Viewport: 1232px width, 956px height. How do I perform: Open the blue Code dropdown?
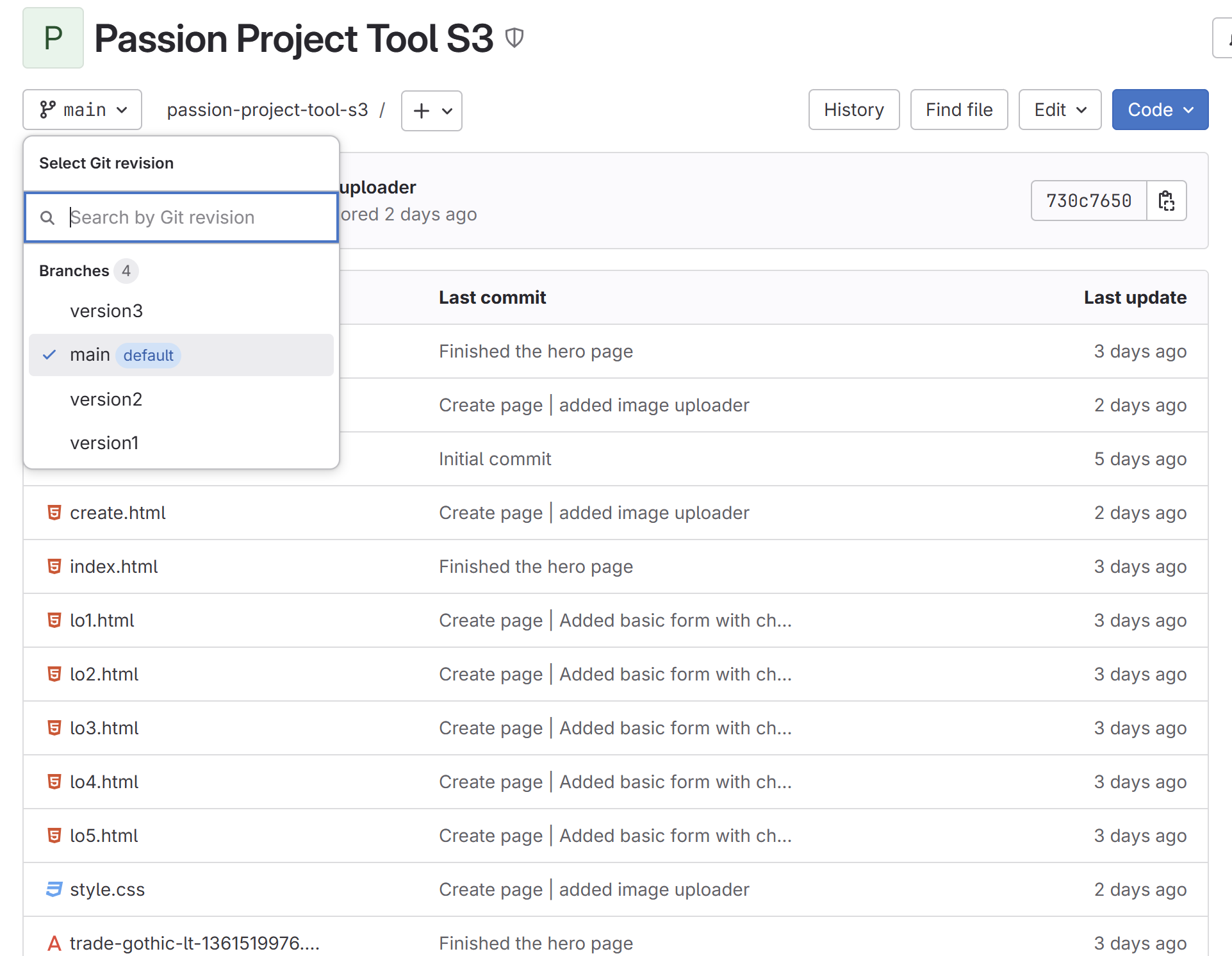point(1160,110)
